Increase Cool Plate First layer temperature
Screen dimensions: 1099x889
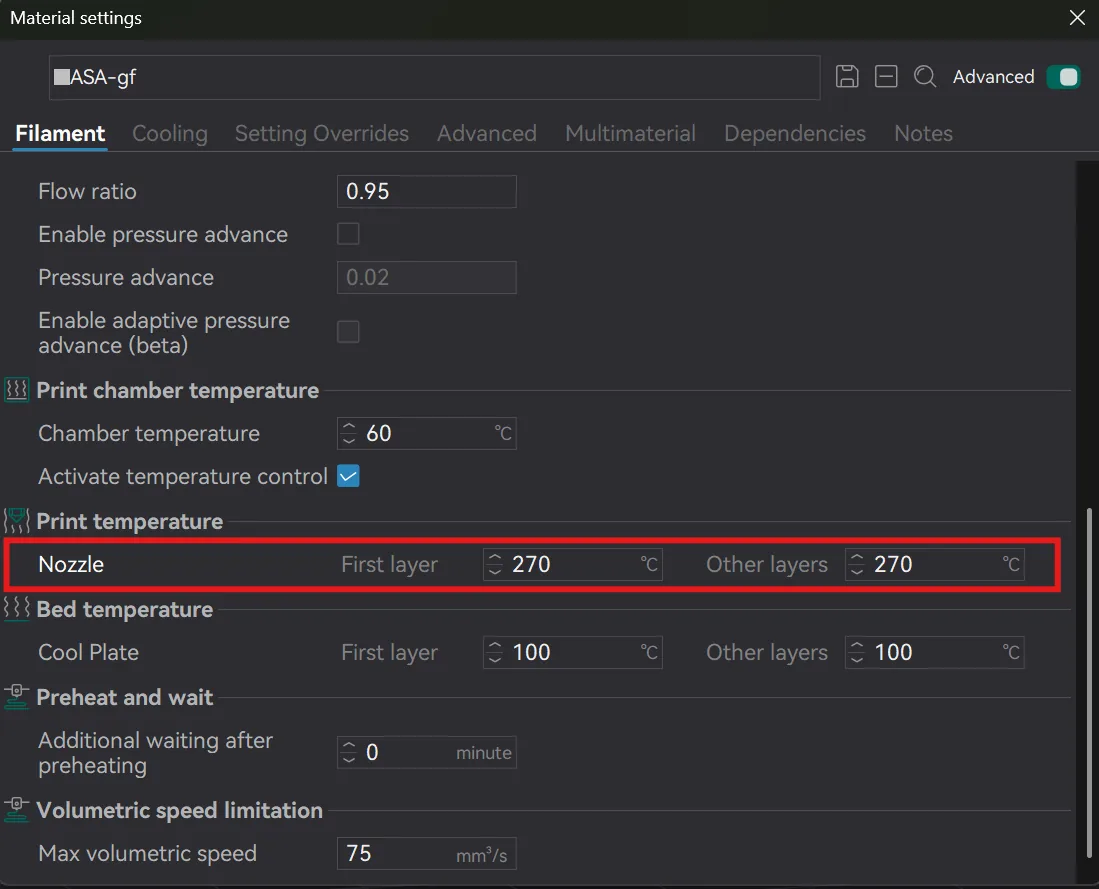(495, 646)
